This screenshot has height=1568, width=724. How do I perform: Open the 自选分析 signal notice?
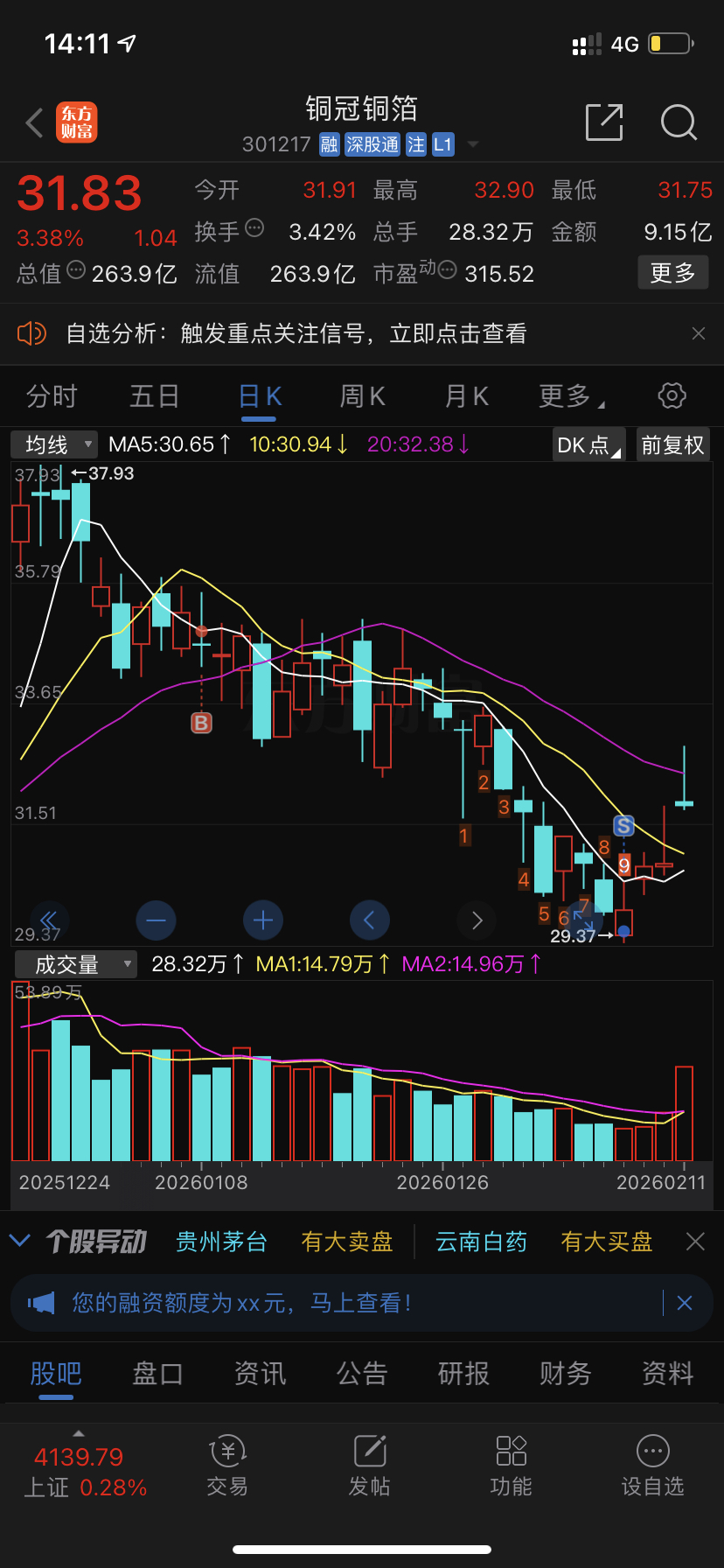pyautogui.click(x=296, y=333)
